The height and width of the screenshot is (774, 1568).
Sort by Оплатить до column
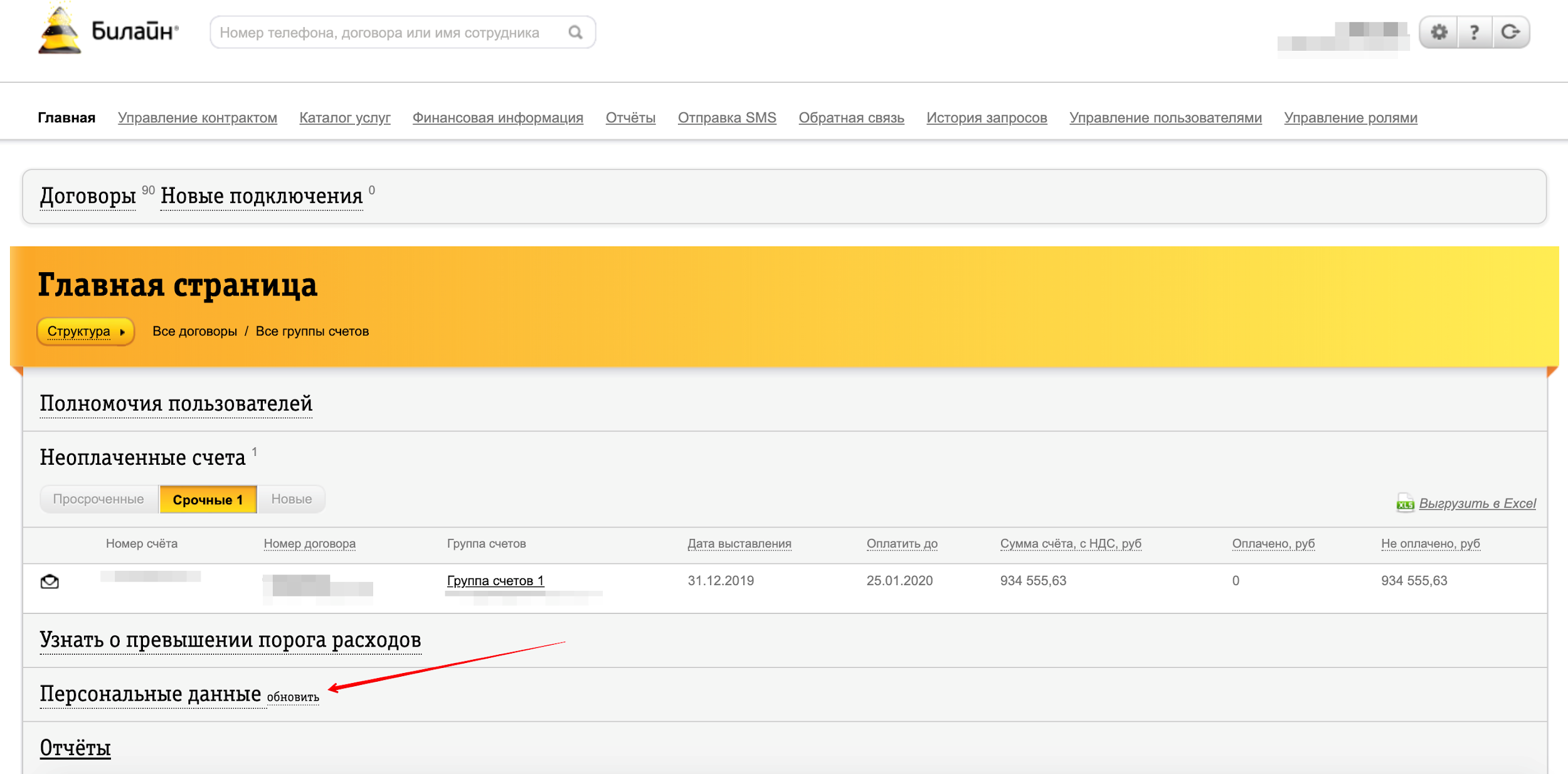pos(902,544)
